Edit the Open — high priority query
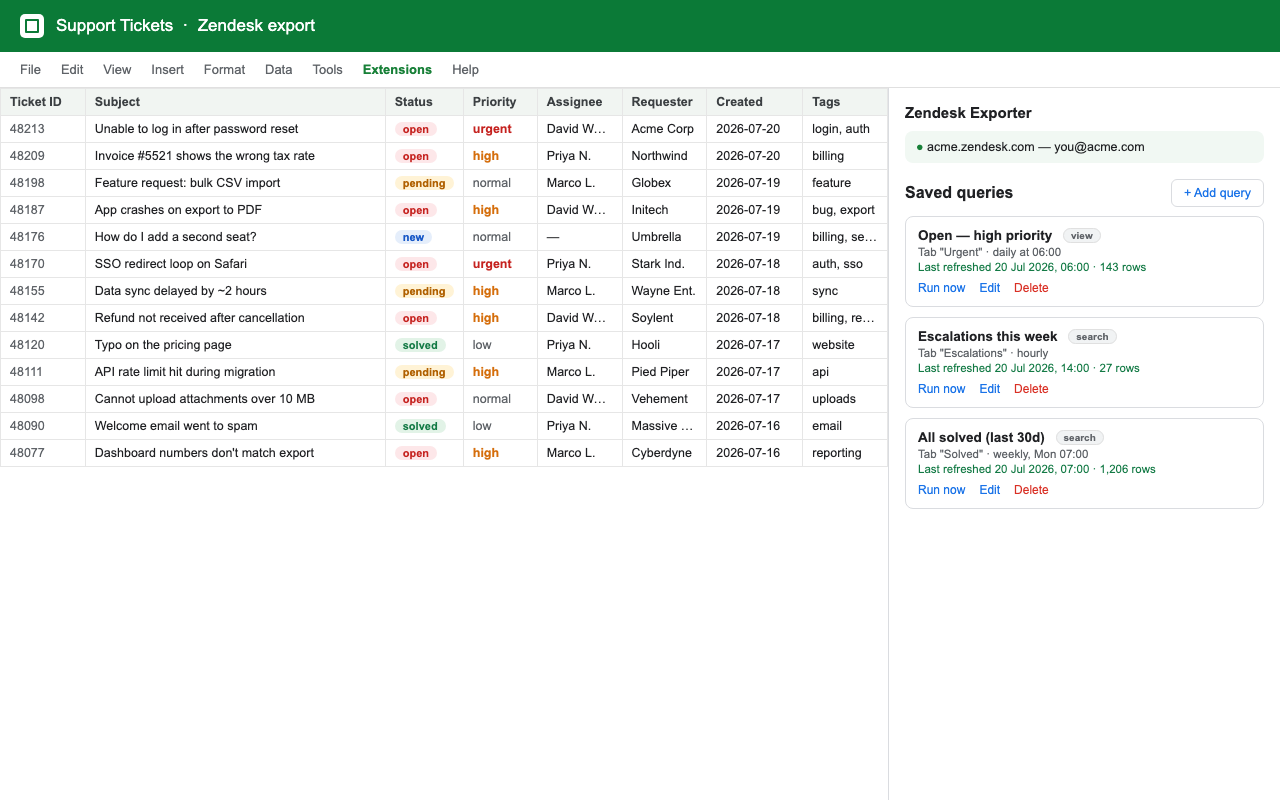 point(990,288)
